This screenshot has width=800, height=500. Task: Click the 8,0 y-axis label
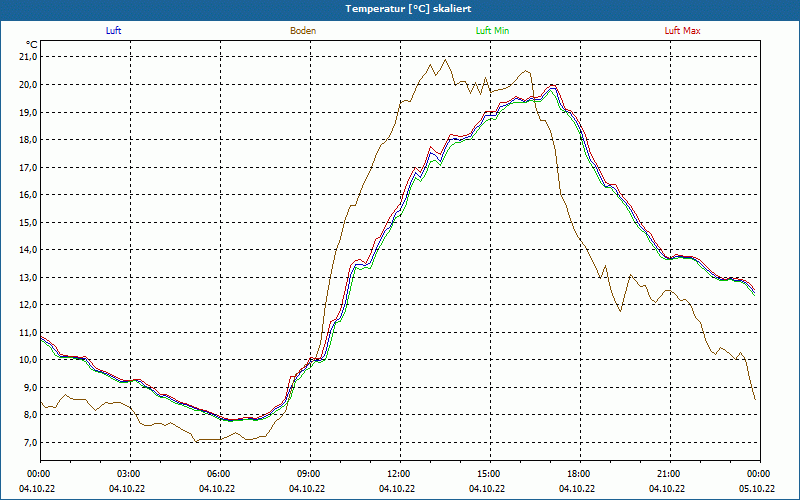33,415
